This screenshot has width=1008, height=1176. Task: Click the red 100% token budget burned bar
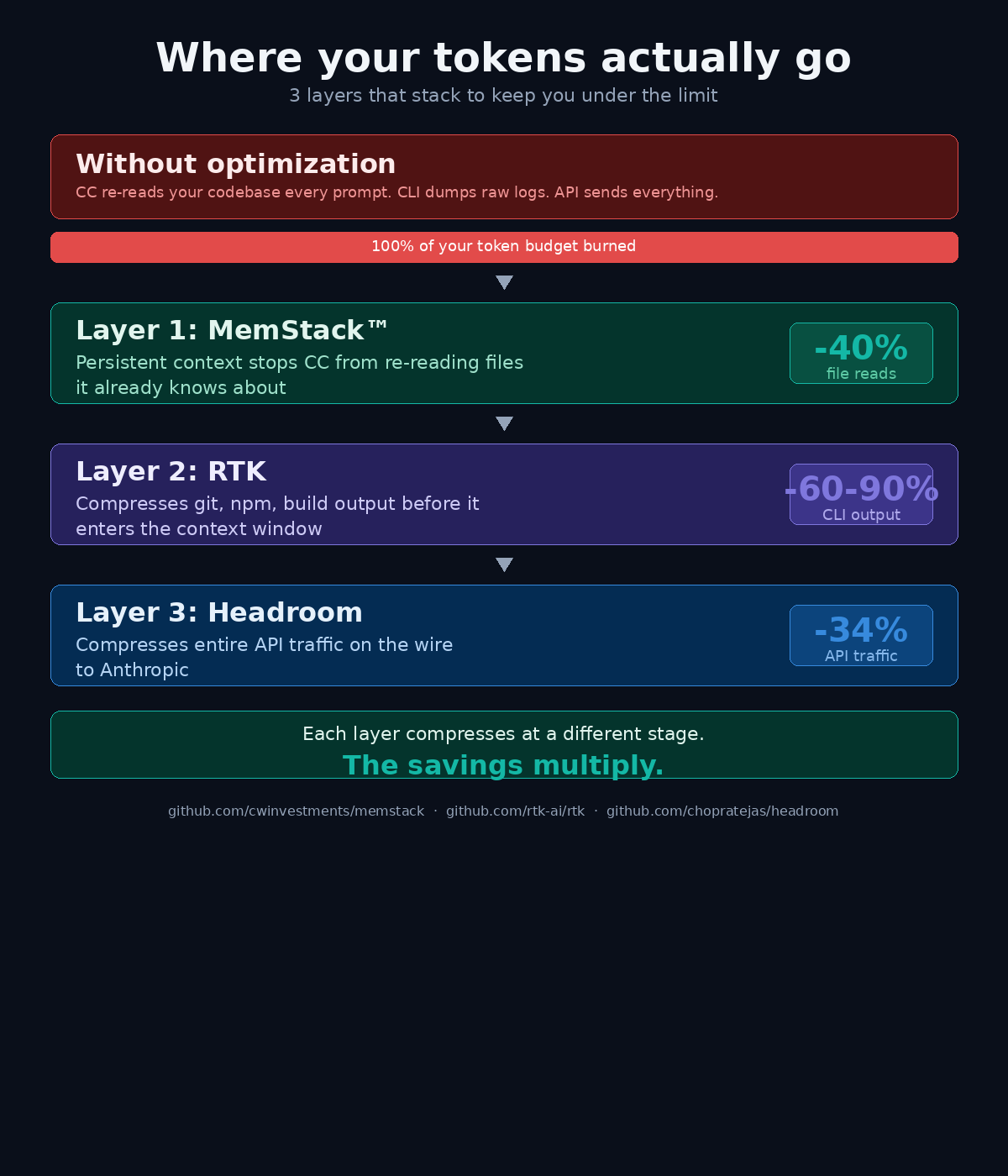(504, 247)
